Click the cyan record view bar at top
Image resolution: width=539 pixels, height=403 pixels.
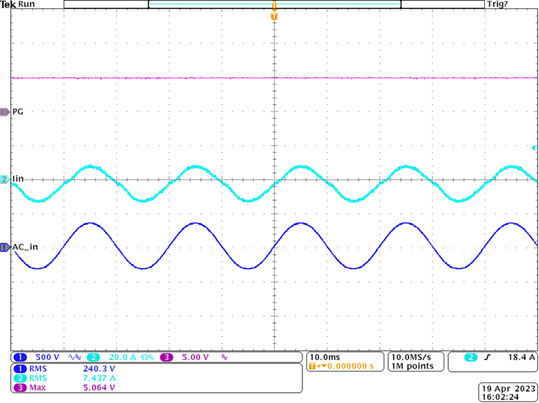pyautogui.click(x=274, y=4)
